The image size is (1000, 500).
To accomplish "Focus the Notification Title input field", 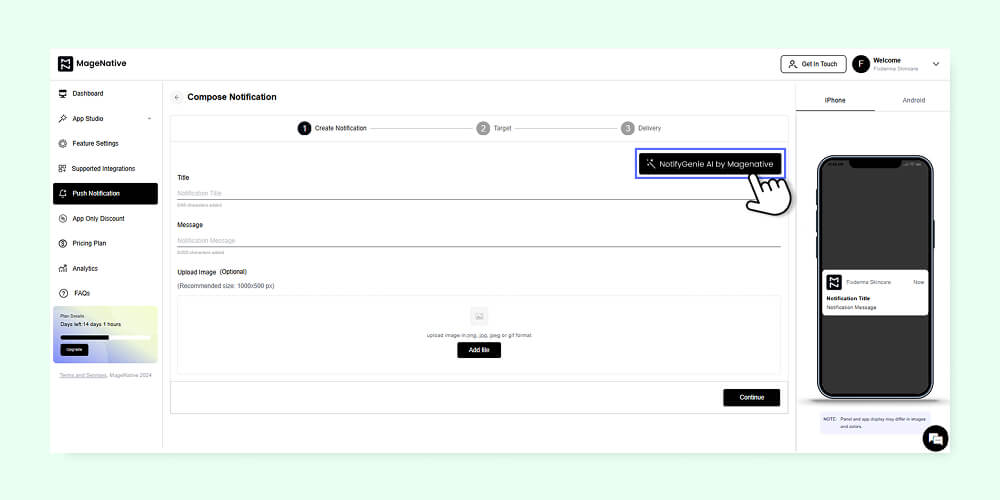I will [x=478, y=193].
